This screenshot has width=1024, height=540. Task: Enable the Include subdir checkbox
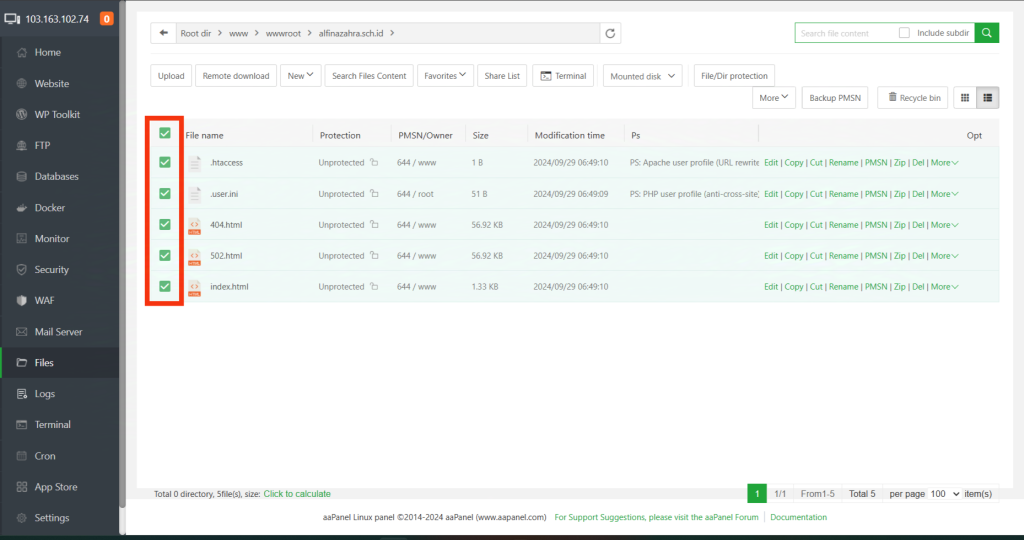click(x=904, y=33)
